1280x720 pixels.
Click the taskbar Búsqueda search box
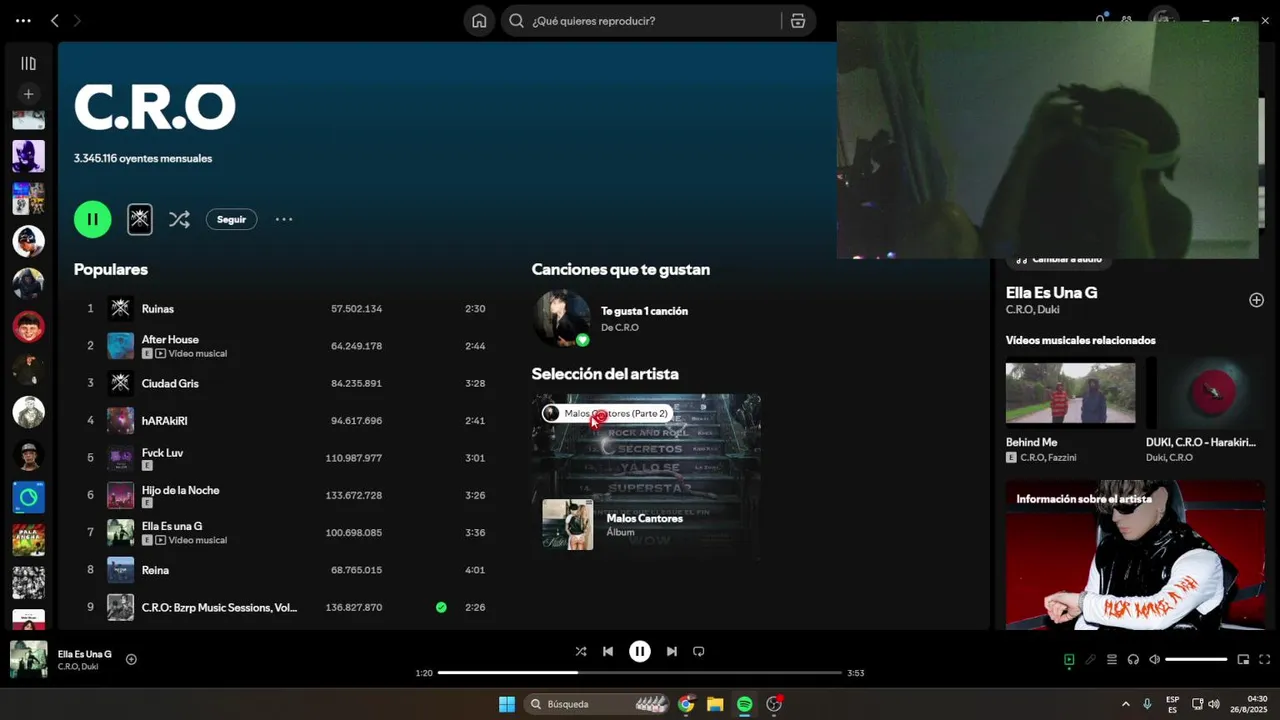coord(597,704)
